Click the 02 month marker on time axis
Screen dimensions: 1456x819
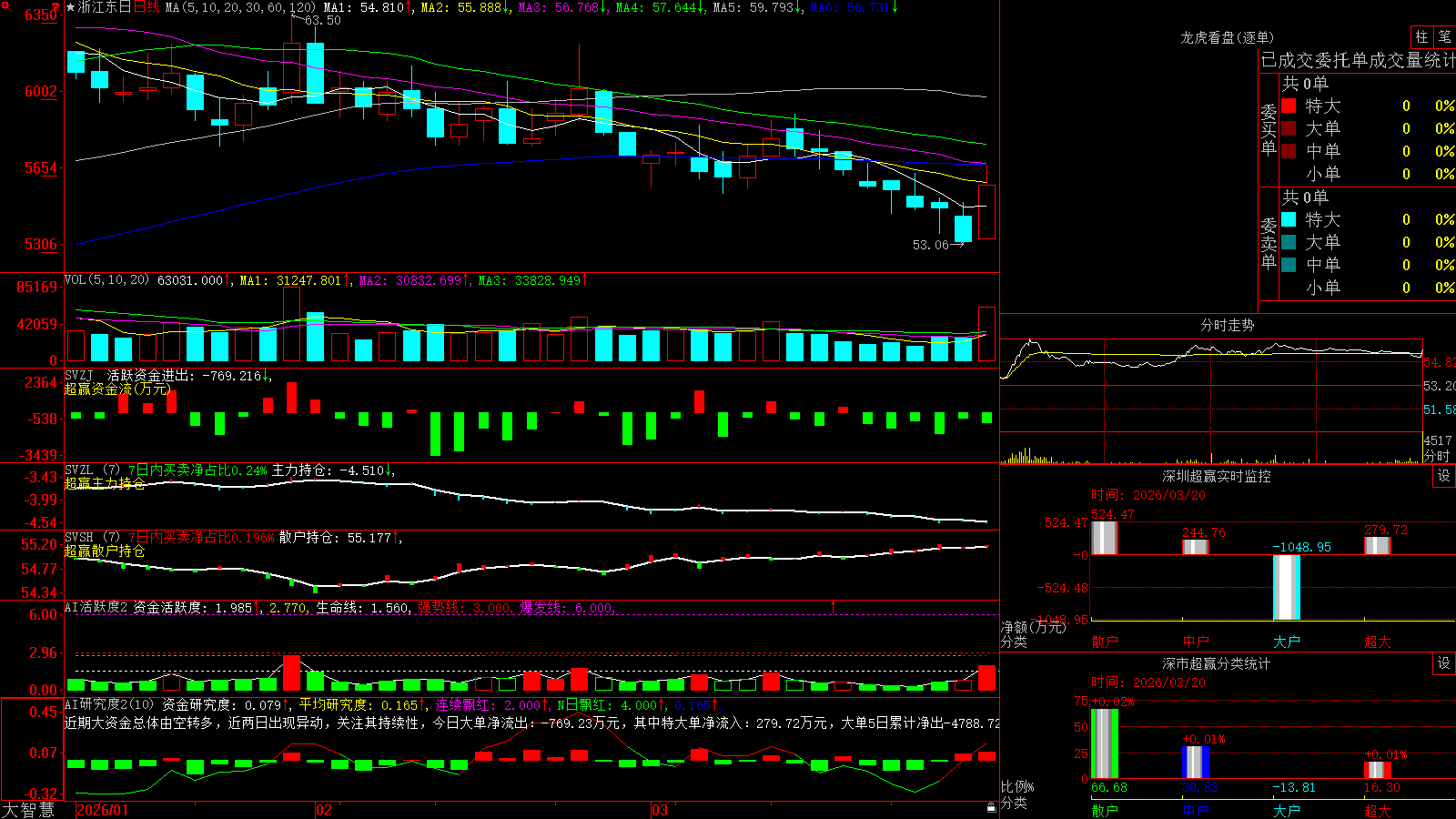(324, 810)
